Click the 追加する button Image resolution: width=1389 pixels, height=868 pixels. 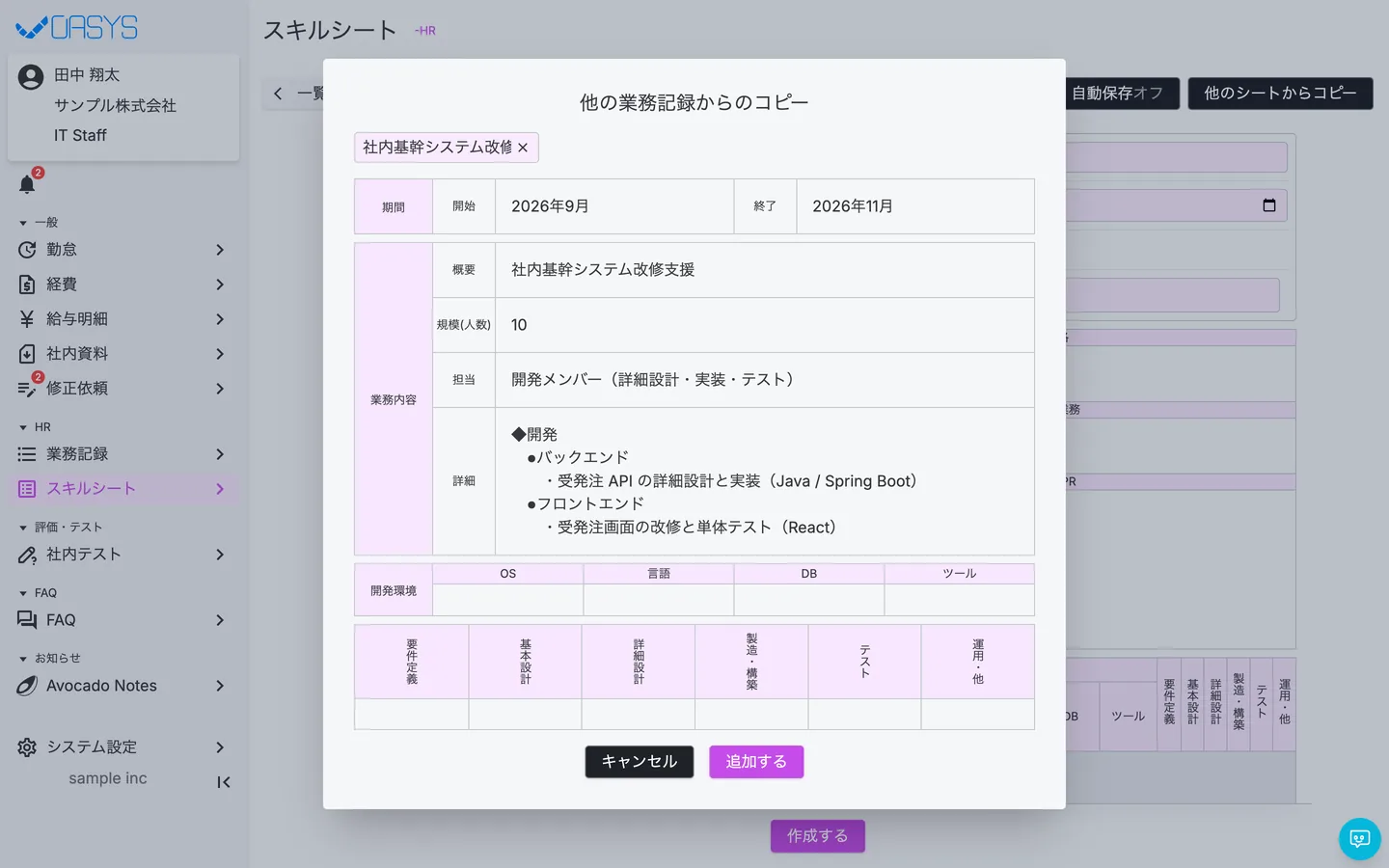click(756, 762)
